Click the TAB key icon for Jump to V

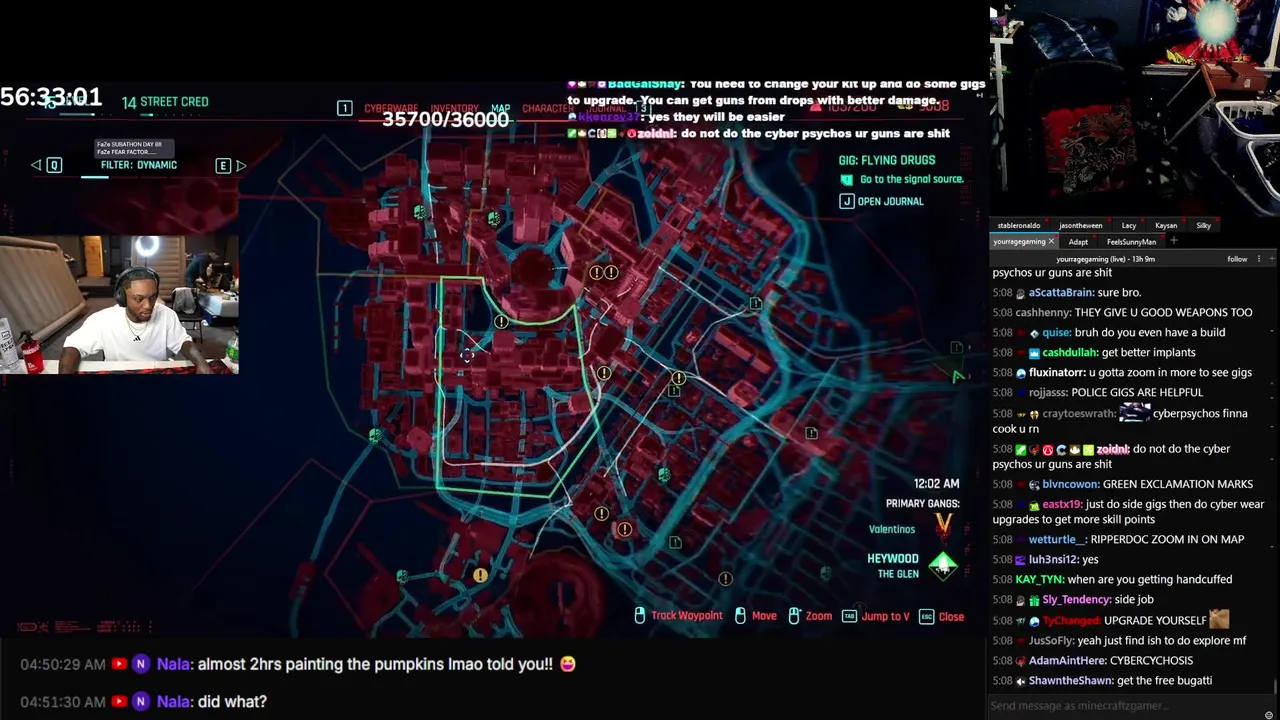[x=850, y=616]
